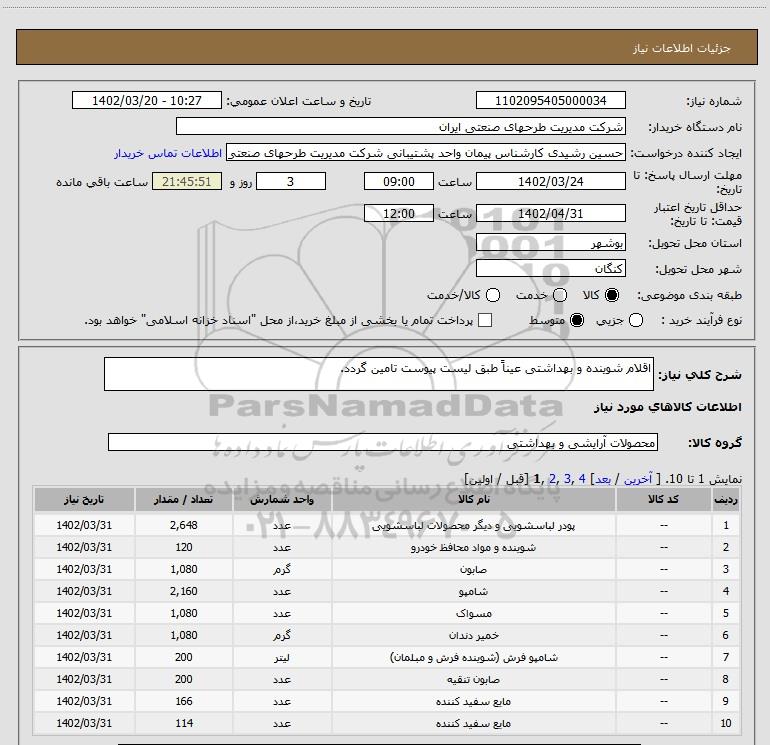The width and height of the screenshot is (770, 745).
Task: Select item شوینده و مواد محافظ خودرو
Action: pyautogui.click(x=473, y=548)
